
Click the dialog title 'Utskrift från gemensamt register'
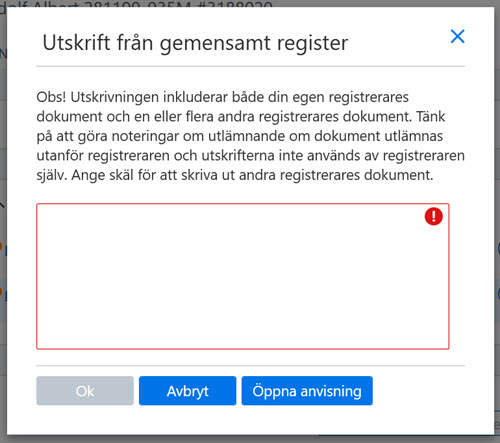(195, 43)
